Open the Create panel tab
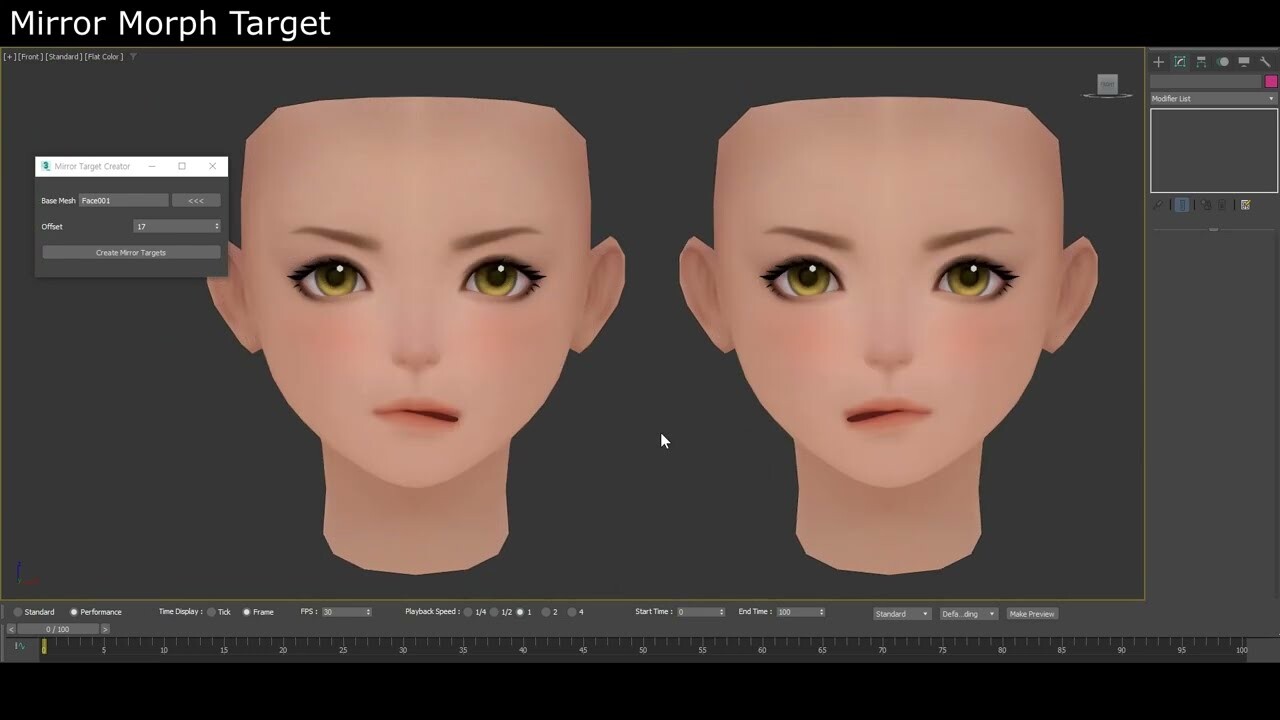This screenshot has height=720, width=1280. 1158,61
